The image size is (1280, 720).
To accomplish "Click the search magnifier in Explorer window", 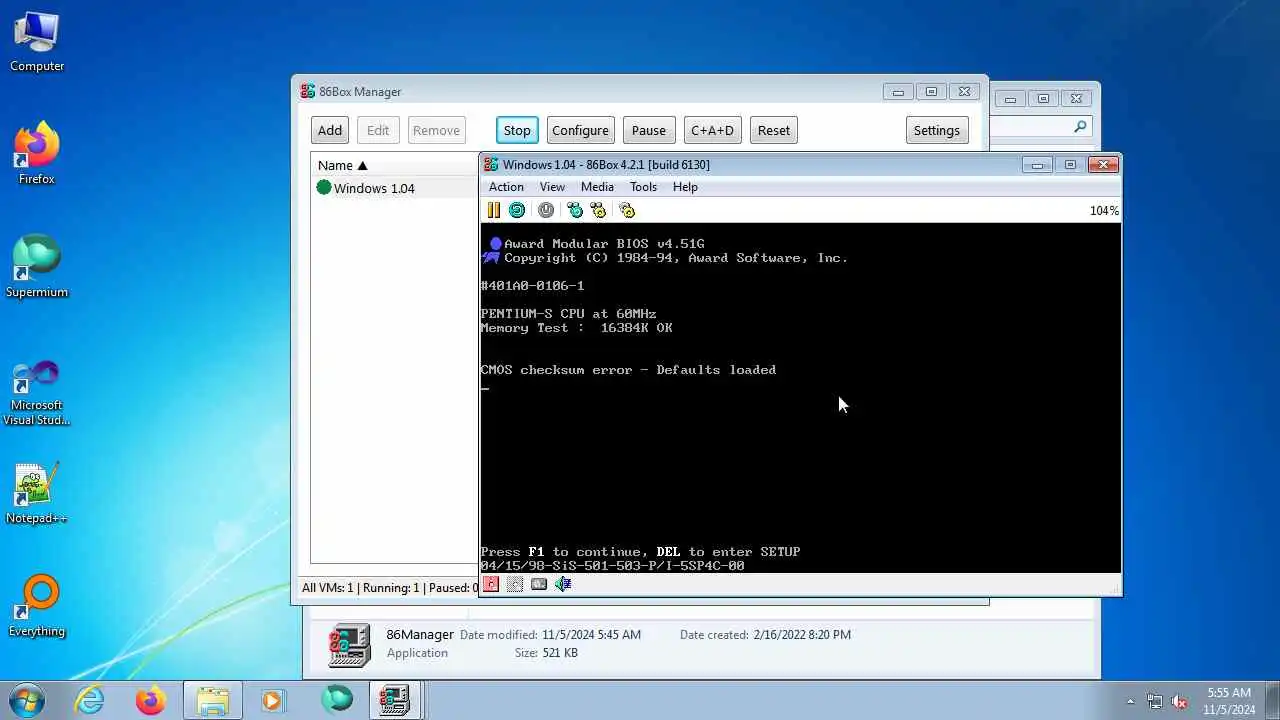I will click(x=1080, y=127).
